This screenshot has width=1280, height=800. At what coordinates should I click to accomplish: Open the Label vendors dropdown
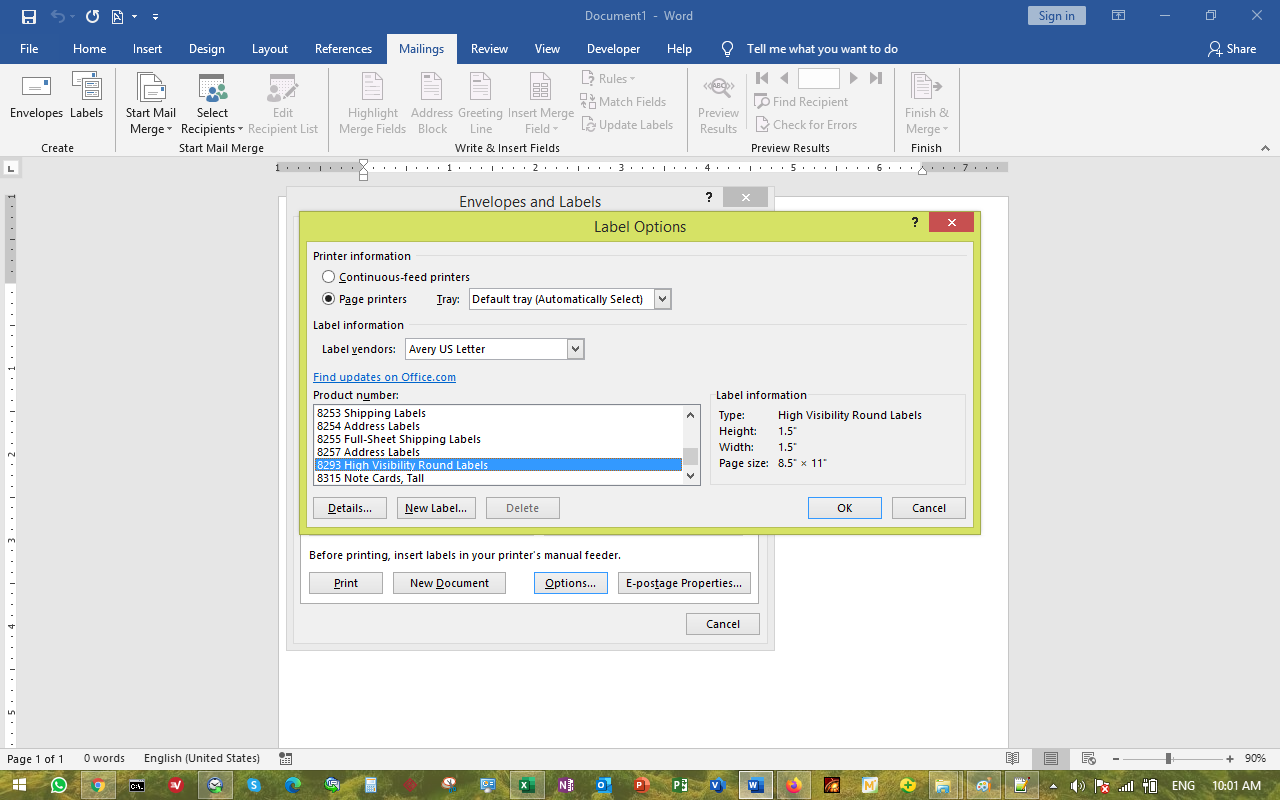click(575, 349)
